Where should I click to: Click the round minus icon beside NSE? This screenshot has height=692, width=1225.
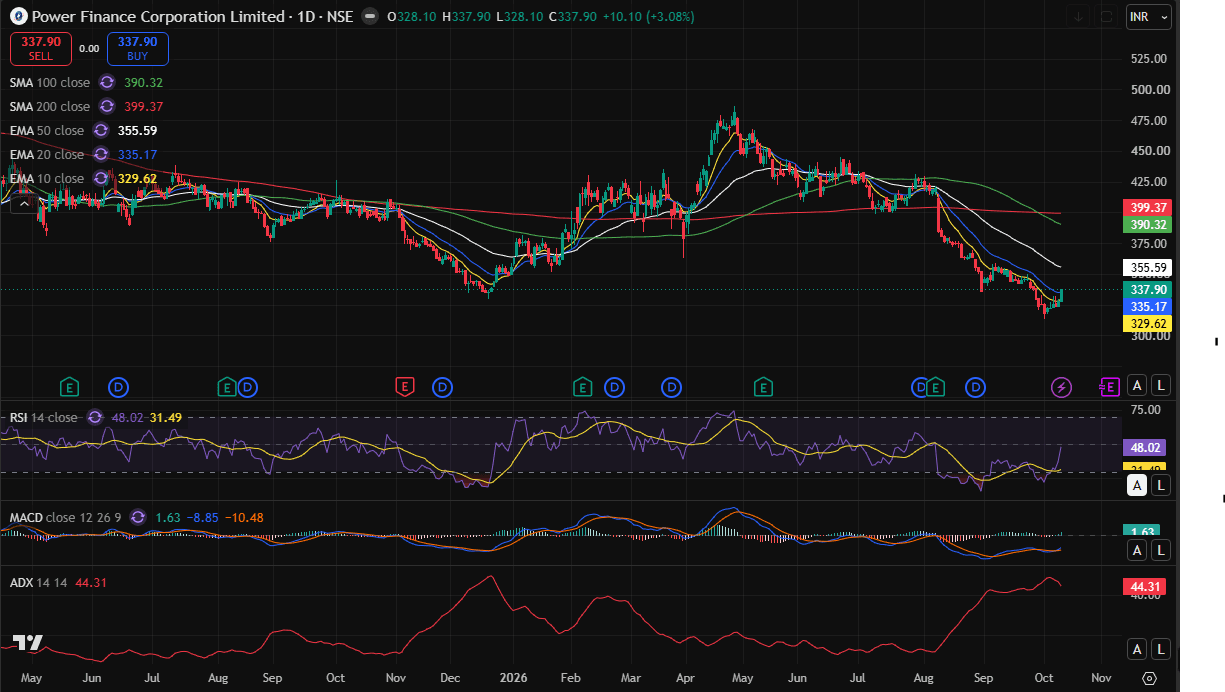pyautogui.click(x=370, y=17)
